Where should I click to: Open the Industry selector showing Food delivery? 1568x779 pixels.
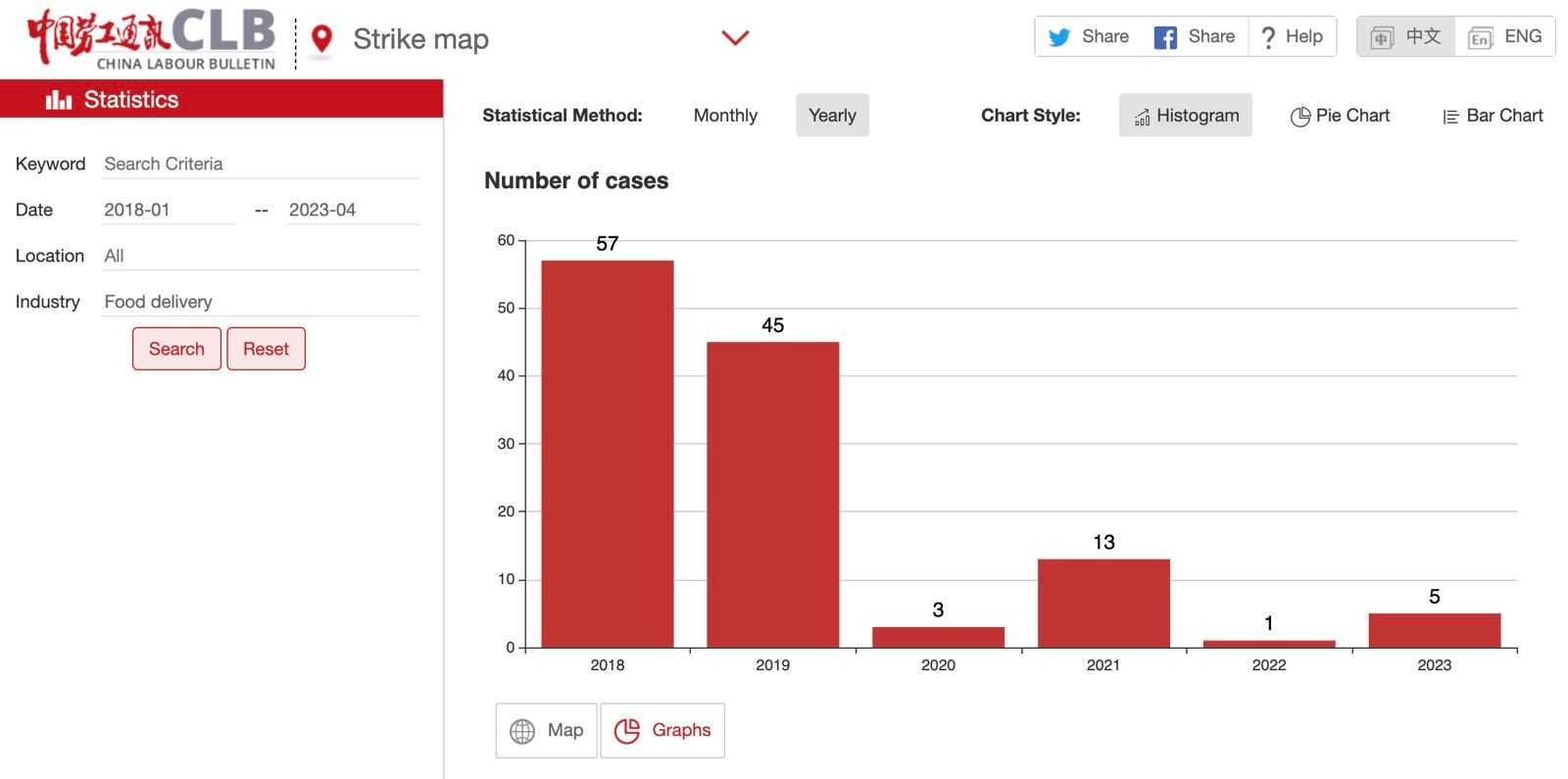click(x=261, y=302)
